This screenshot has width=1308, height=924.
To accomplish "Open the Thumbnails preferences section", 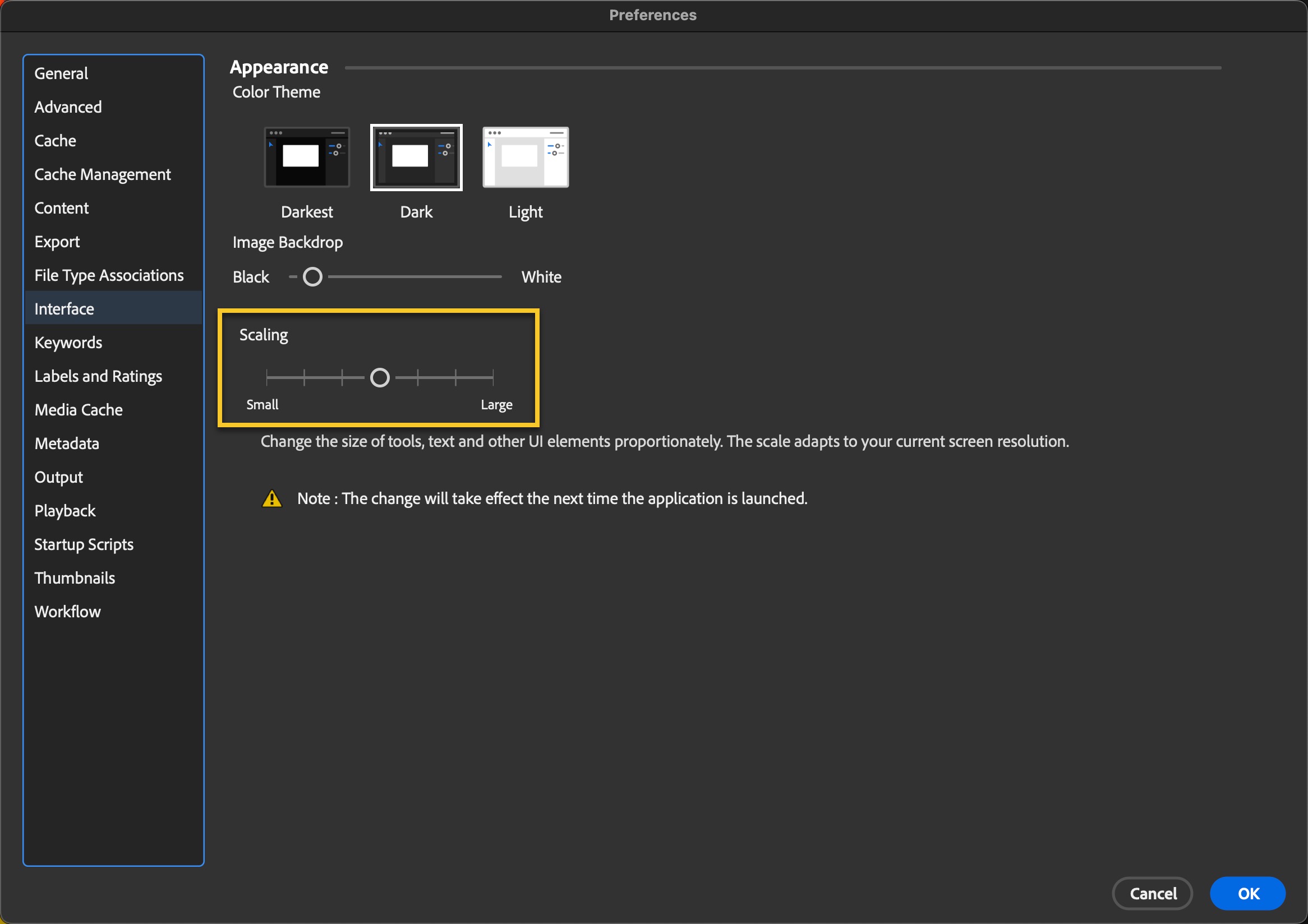I will (x=75, y=578).
